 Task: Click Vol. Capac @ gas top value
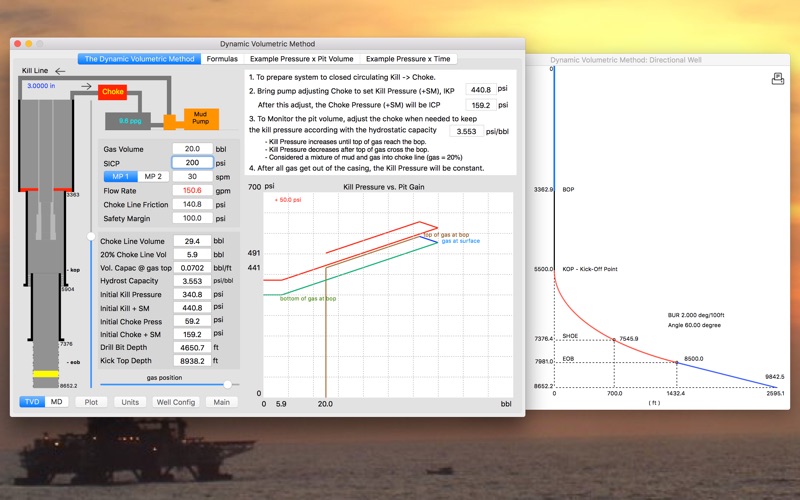192,267
